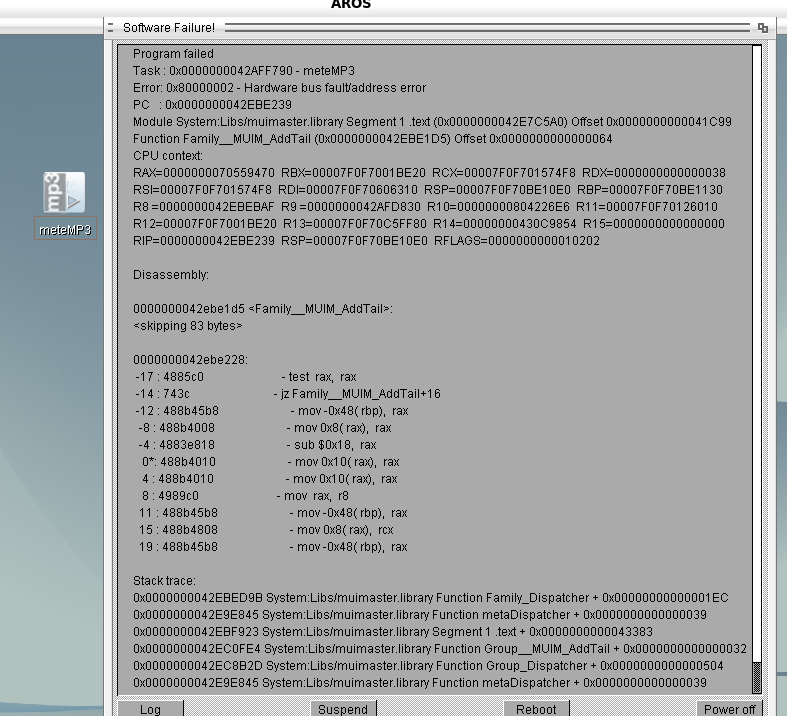787x716 pixels.
Task: Click the R12=00007F0F7001BE20 register line
Action: coord(429,224)
